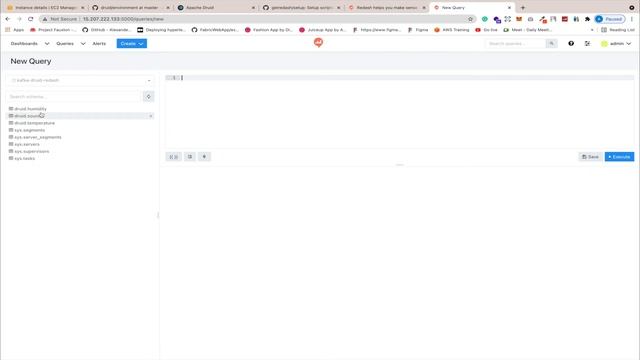
Task: Click the Search schema input field
Action: (73, 97)
